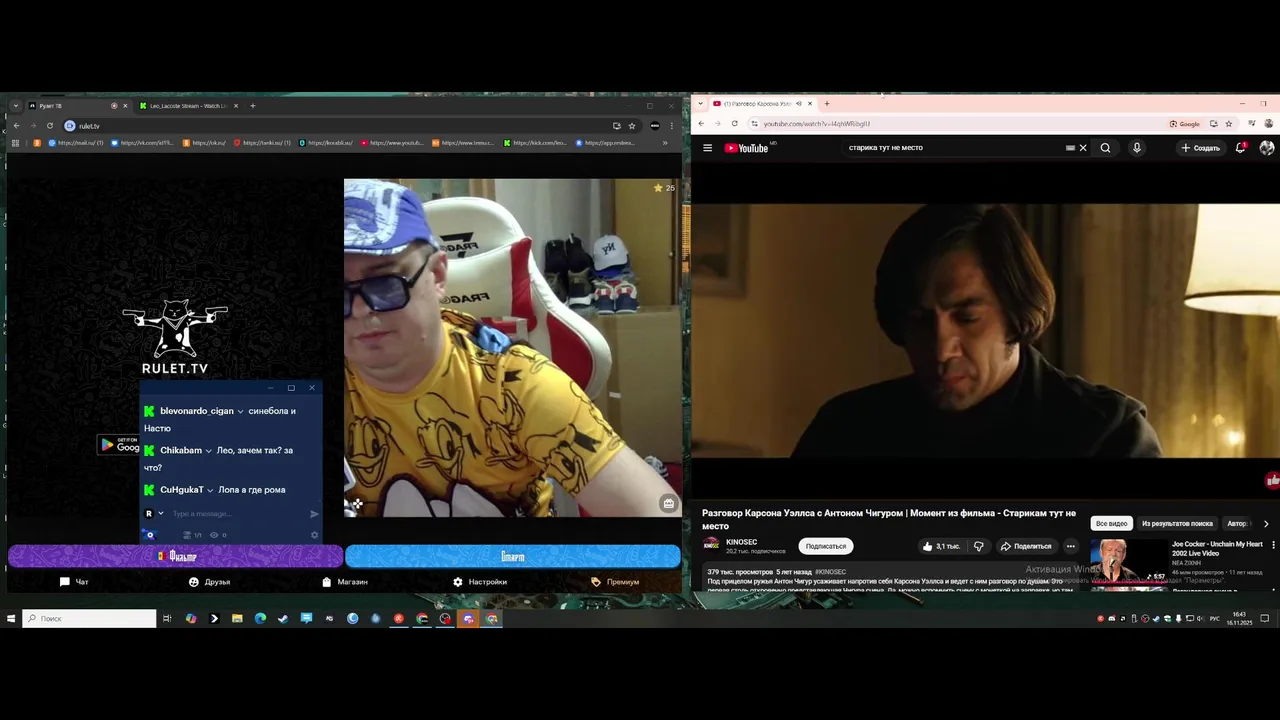Open the mail.ru bookmark
This screenshot has height=720, width=1280.
click(75, 143)
